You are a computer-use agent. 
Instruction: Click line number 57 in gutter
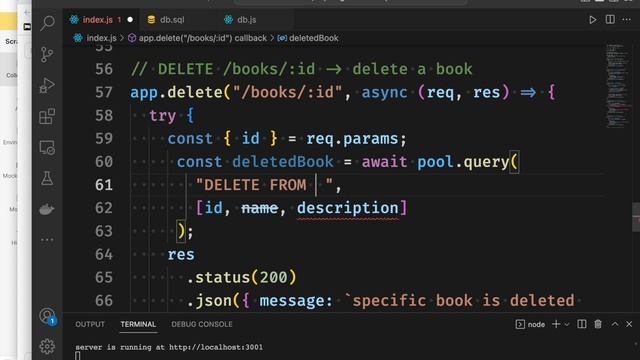tap(104, 92)
